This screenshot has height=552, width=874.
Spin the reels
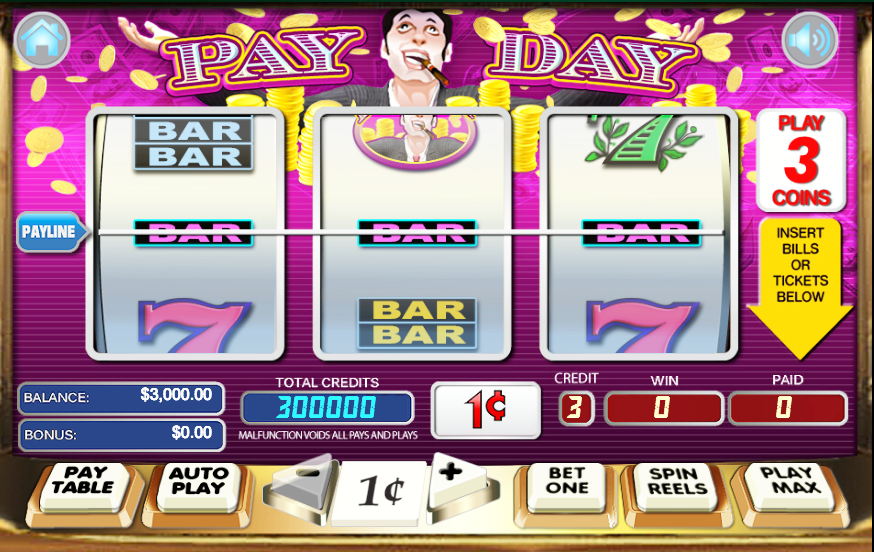tap(677, 486)
